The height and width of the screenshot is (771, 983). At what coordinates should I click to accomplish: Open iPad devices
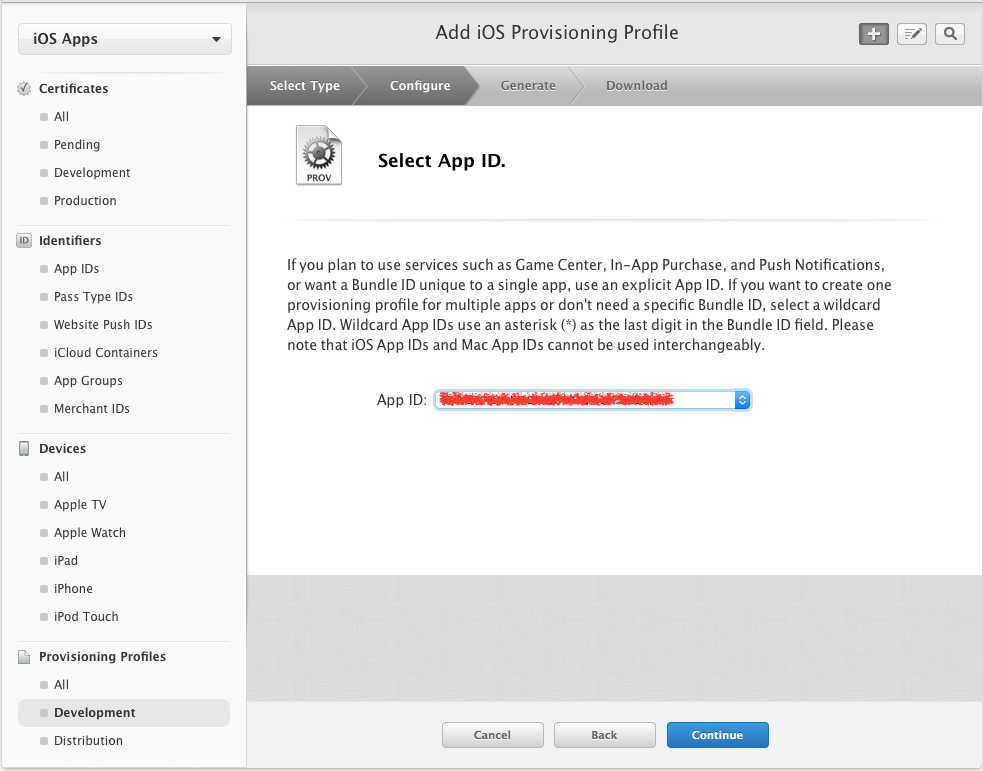pyautogui.click(x=66, y=560)
